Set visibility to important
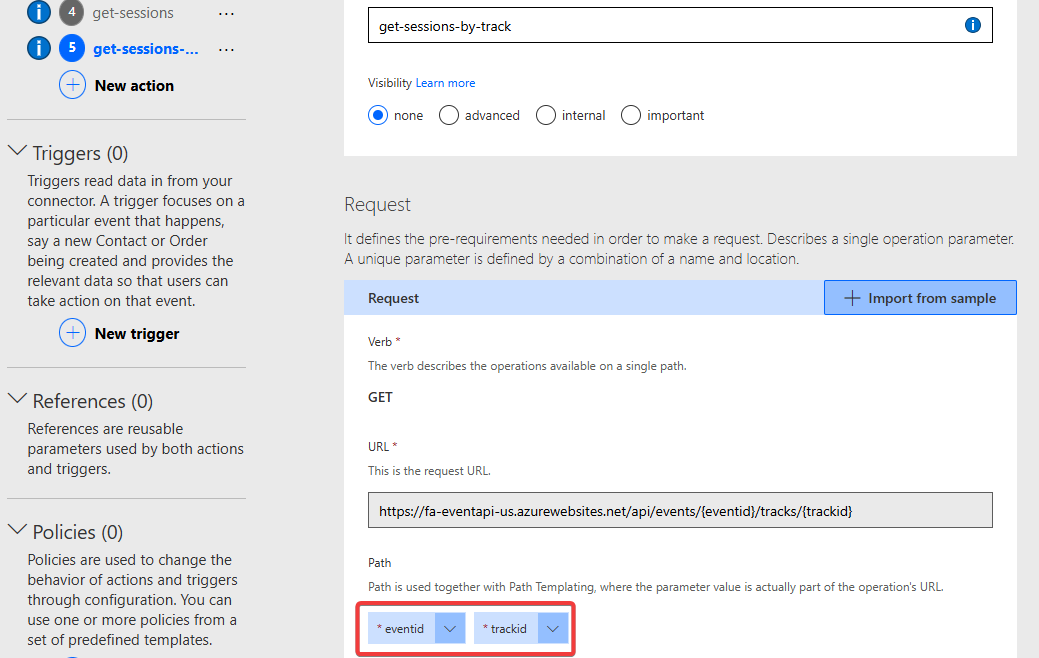 click(631, 115)
